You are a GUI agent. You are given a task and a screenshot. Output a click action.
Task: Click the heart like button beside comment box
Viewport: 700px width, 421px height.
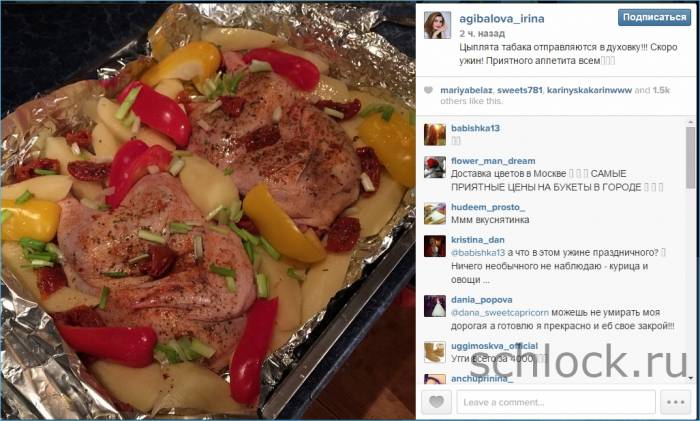click(436, 402)
